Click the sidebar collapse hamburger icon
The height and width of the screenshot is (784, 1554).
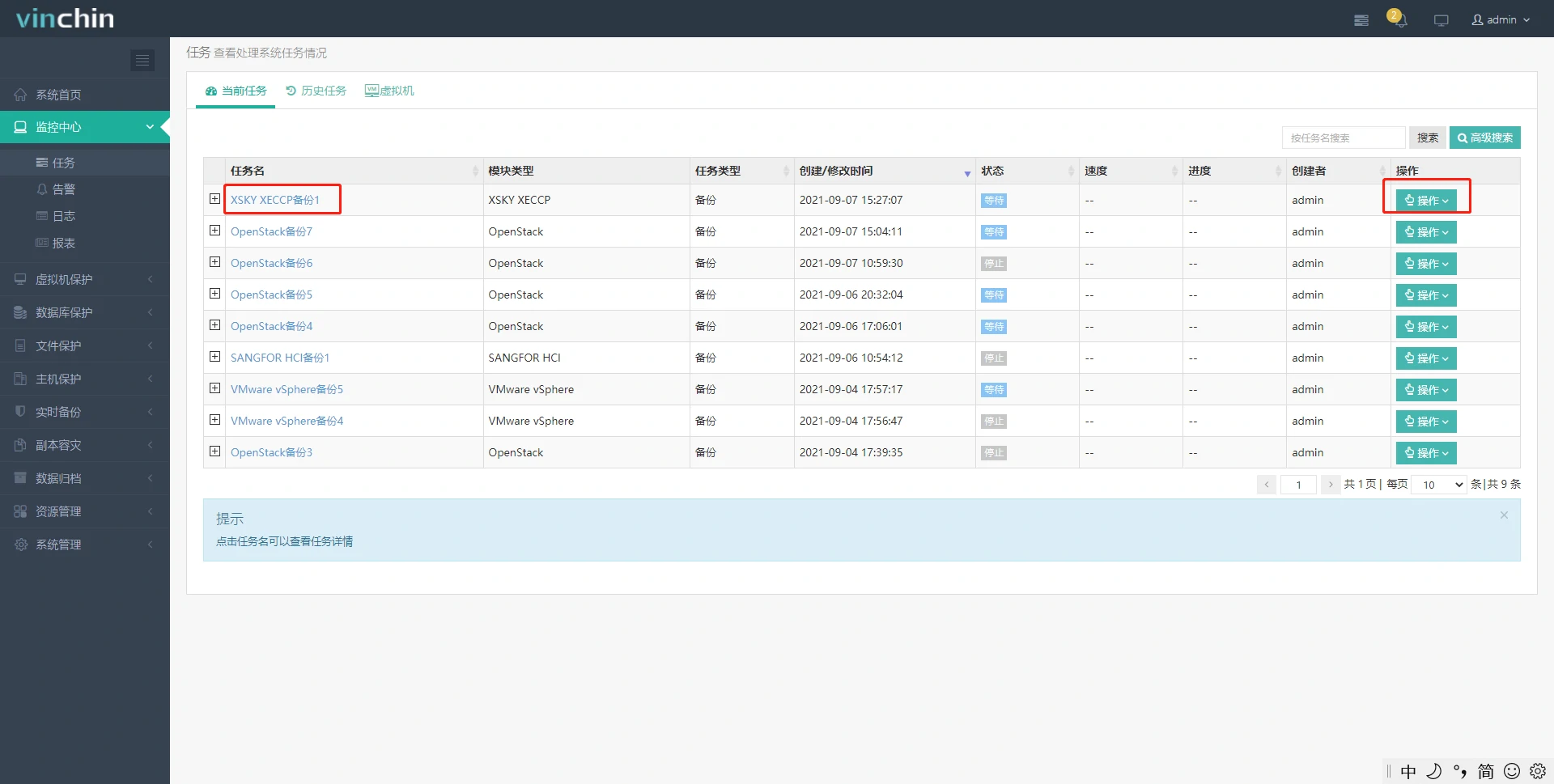coord(142,60)
